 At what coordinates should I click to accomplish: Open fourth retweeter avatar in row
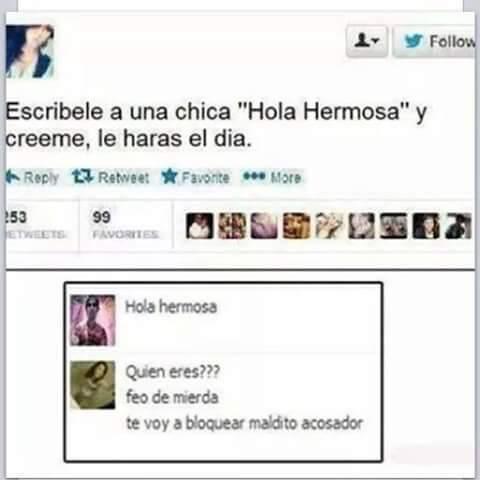tap(296, 226)
